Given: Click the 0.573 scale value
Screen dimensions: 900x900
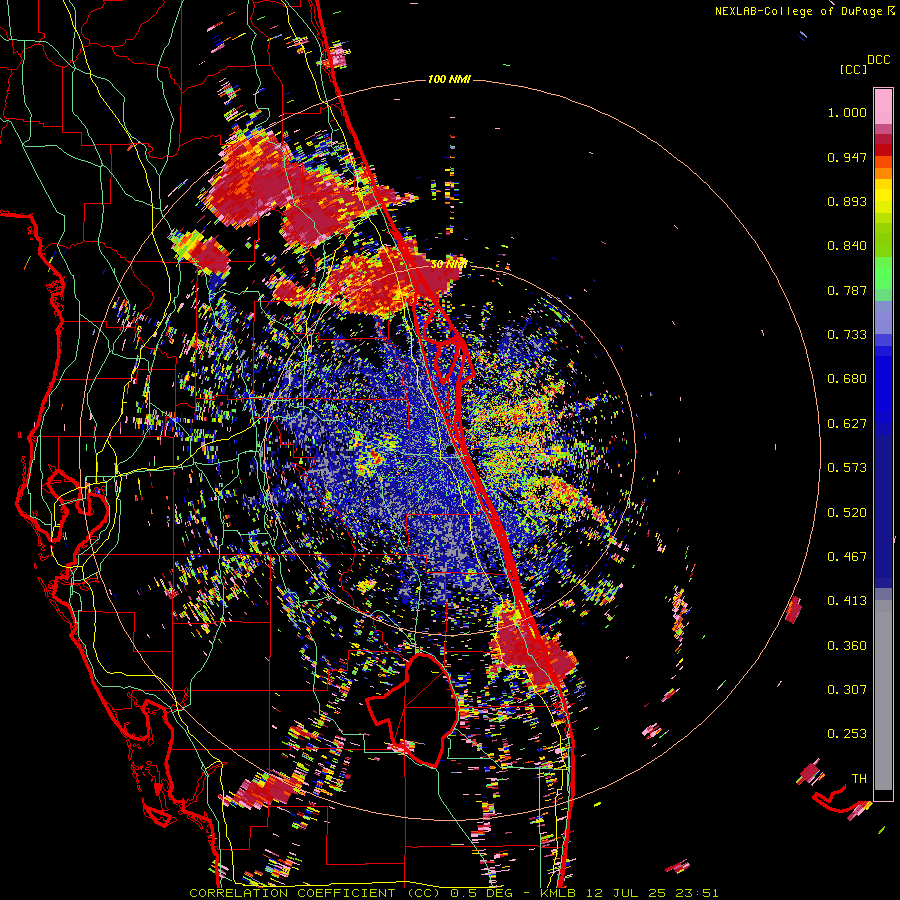Looking at the screenshot, I should 847,468.
